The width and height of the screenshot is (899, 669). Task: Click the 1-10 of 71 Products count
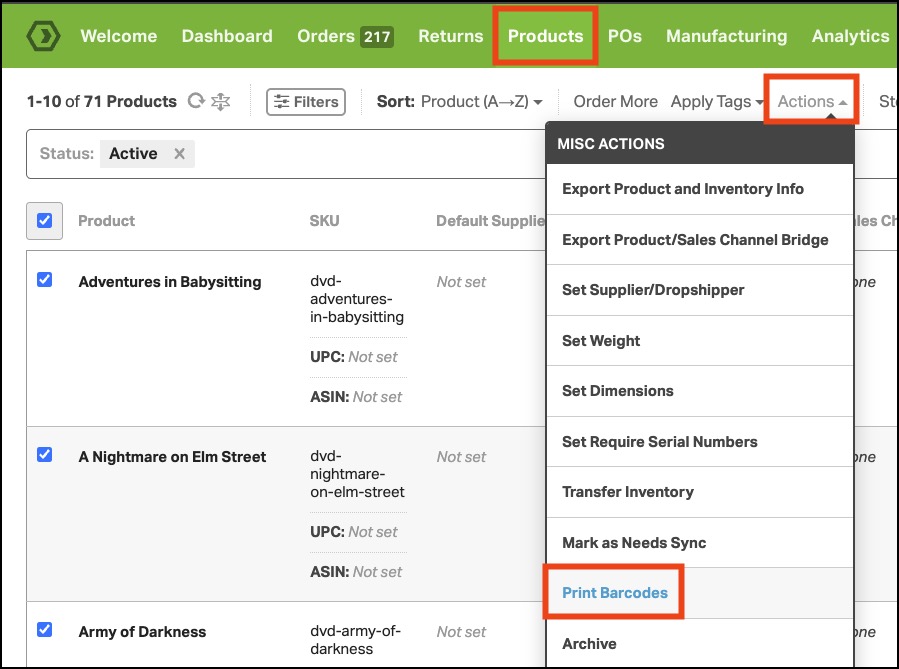click(101, 101)
